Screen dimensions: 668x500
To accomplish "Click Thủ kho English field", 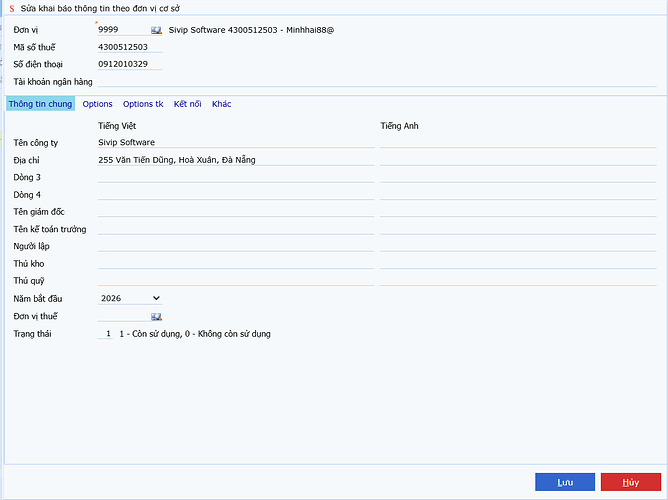I will [518, 263].
